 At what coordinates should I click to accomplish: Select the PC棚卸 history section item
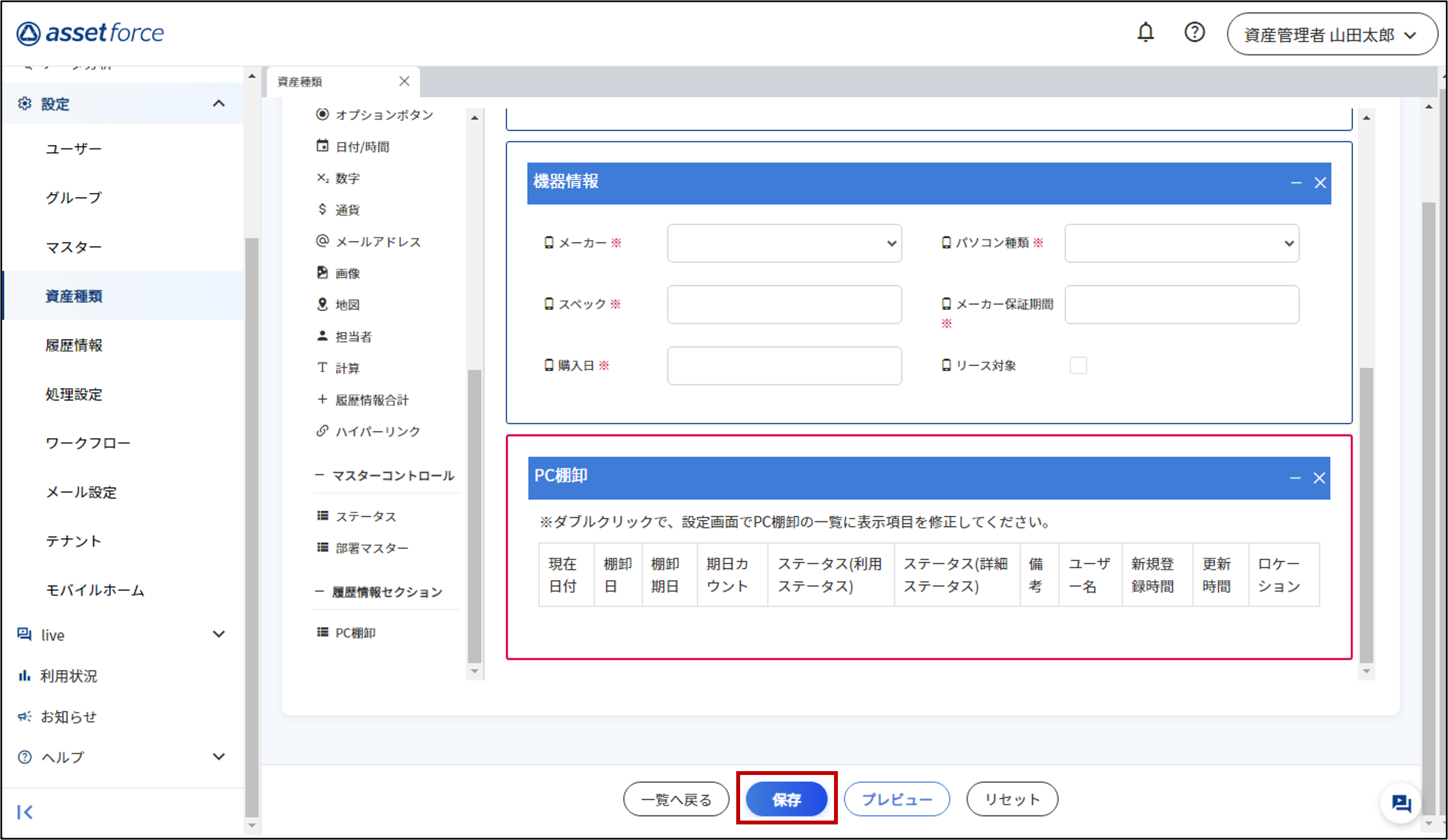(x=347, y=633)
